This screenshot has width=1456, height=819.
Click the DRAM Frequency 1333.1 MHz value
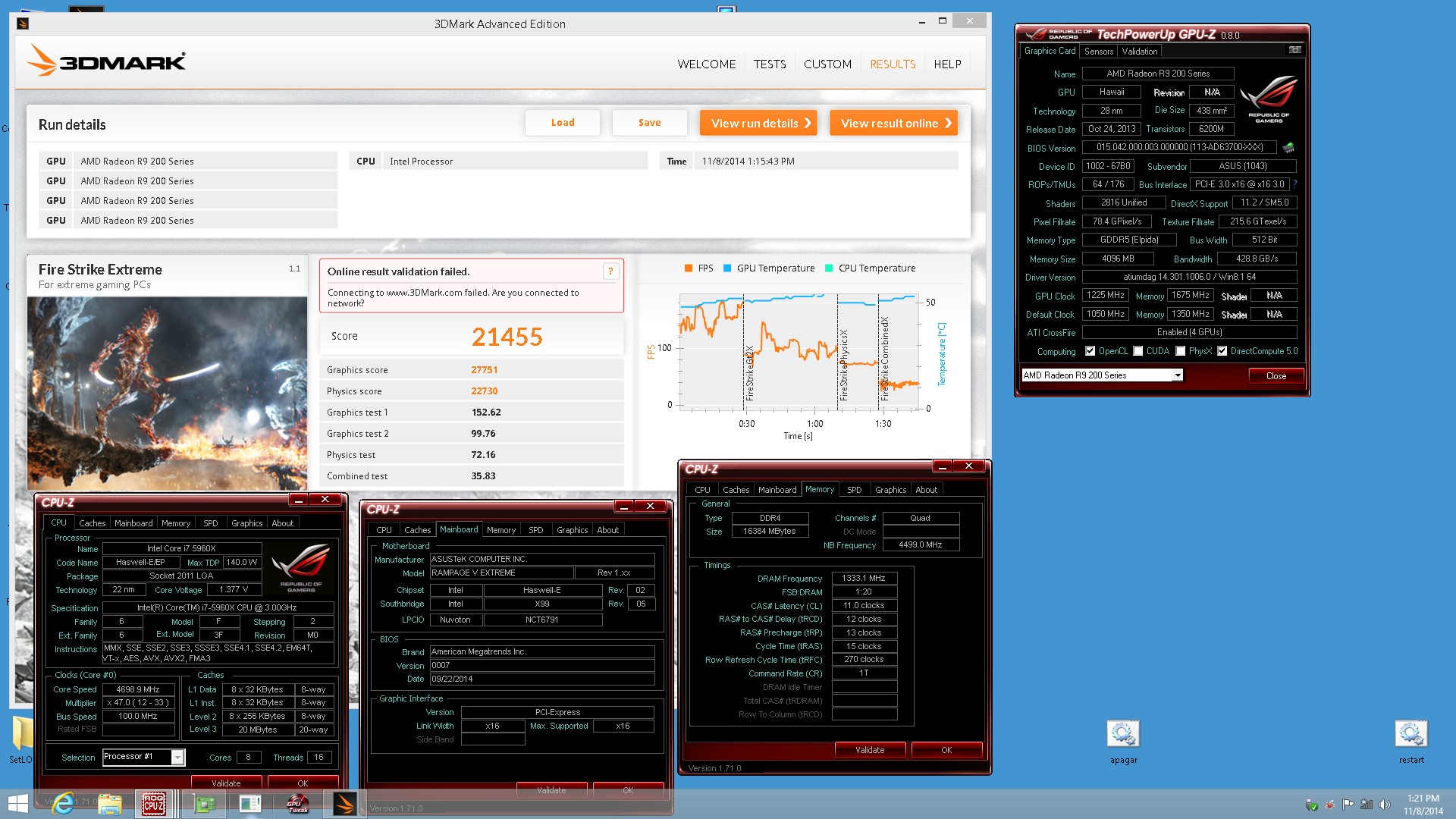864,578
